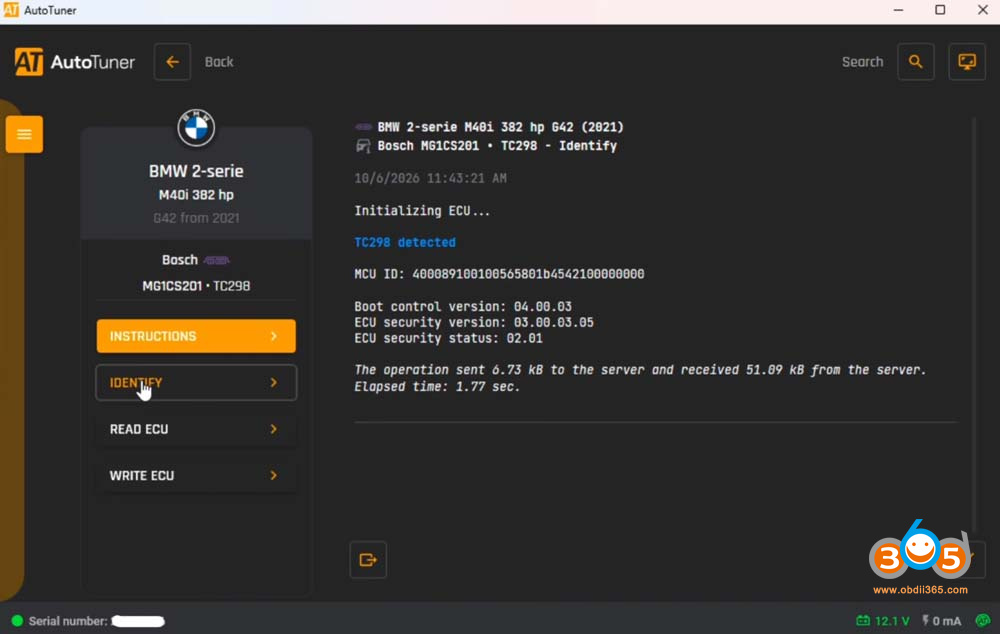Click the log title BMW 2-serie M40i
1000x634 pixels.
(x=501, y=127)
